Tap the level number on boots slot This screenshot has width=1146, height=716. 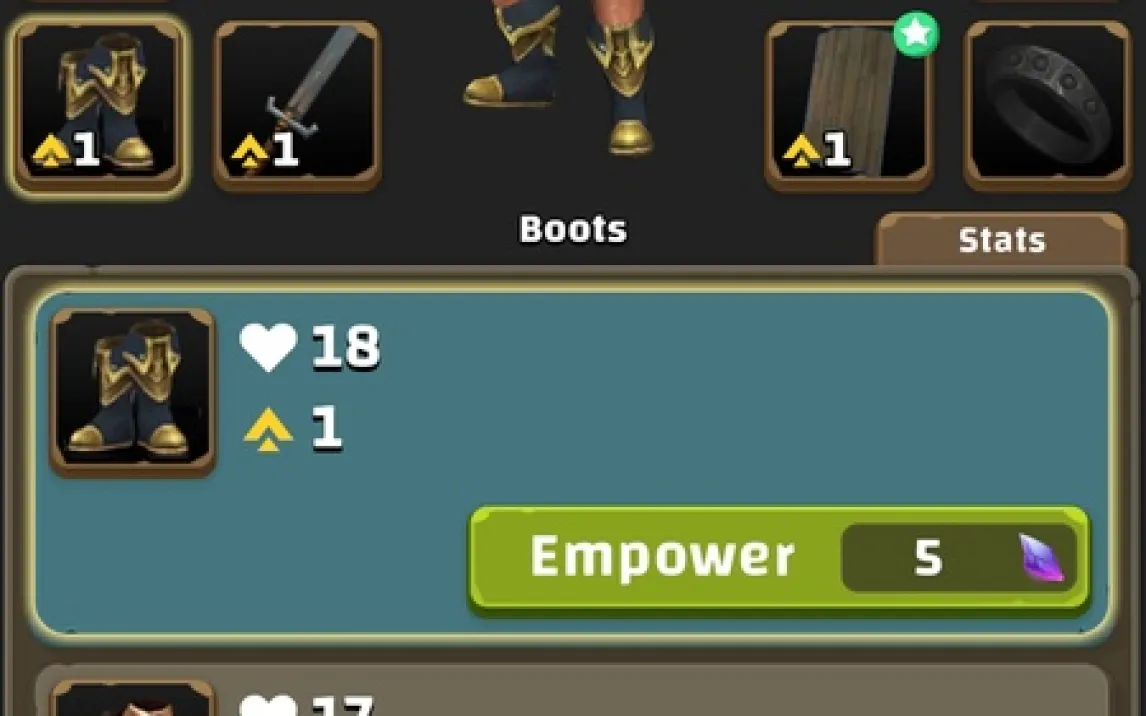86,150
